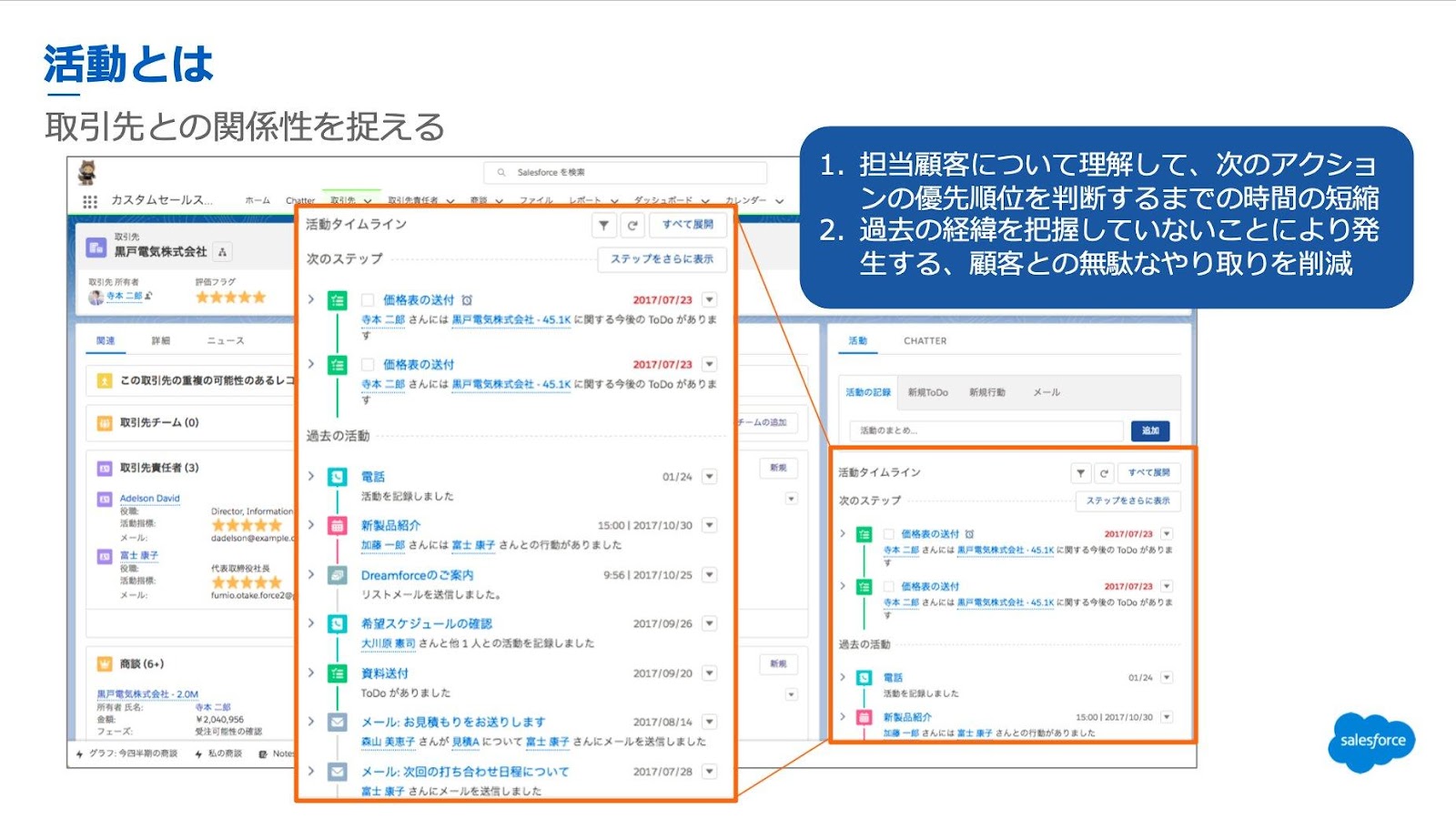
Task: Click the change-owner icon next to 寺本 二郎
Action: (x=149, y=296)
